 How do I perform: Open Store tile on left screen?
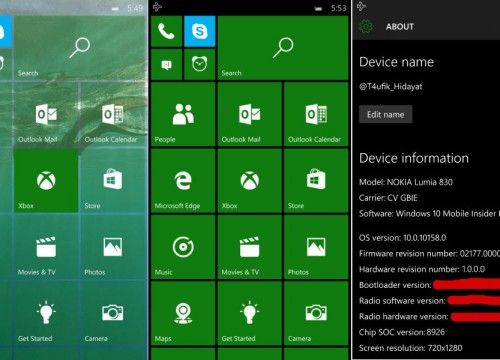[x=113, y=180]
